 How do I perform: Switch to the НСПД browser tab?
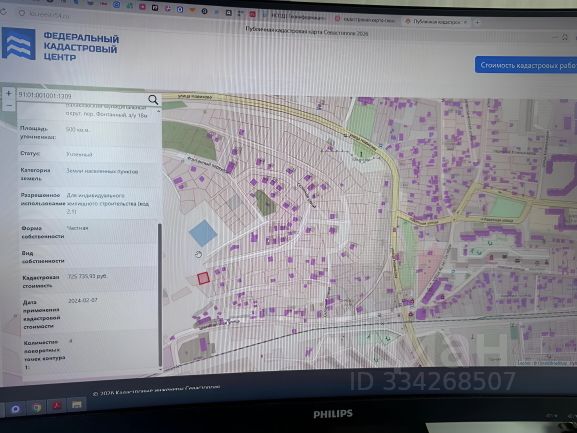pos(294,16)
